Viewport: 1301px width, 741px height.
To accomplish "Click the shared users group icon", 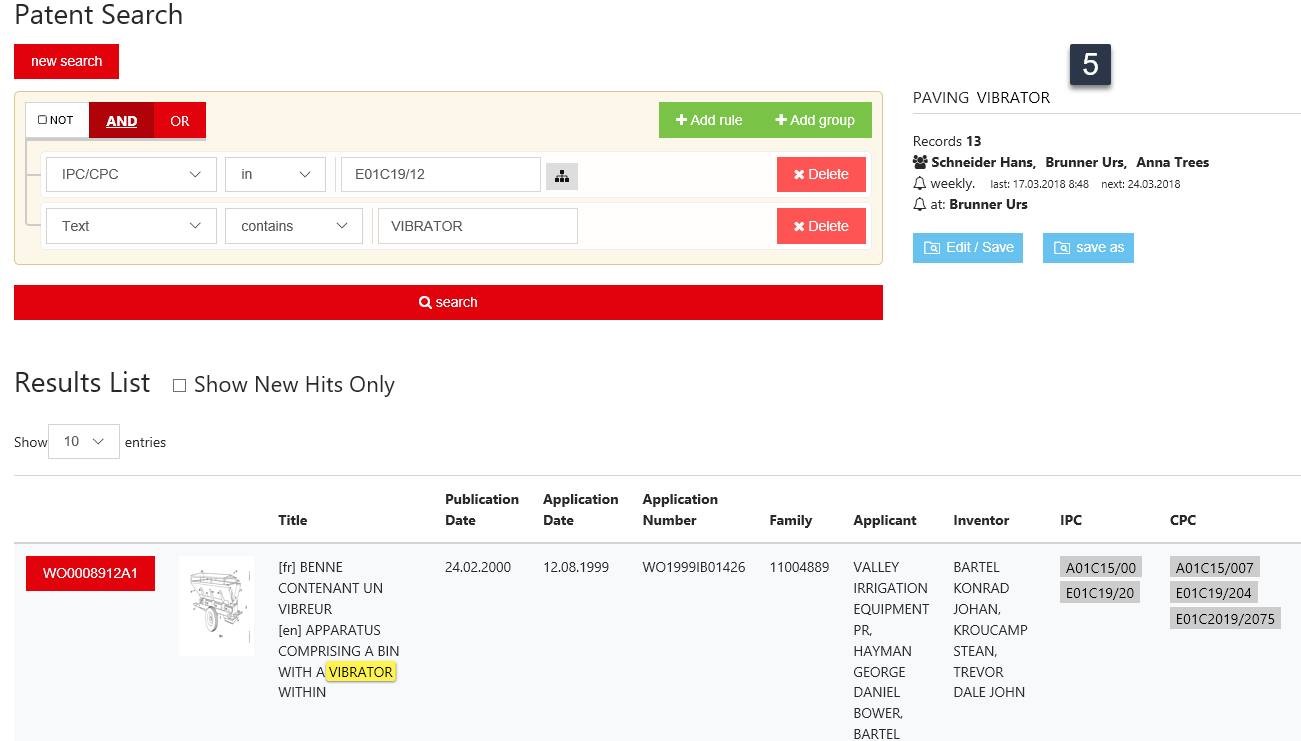I will click(x=920, y=162).
